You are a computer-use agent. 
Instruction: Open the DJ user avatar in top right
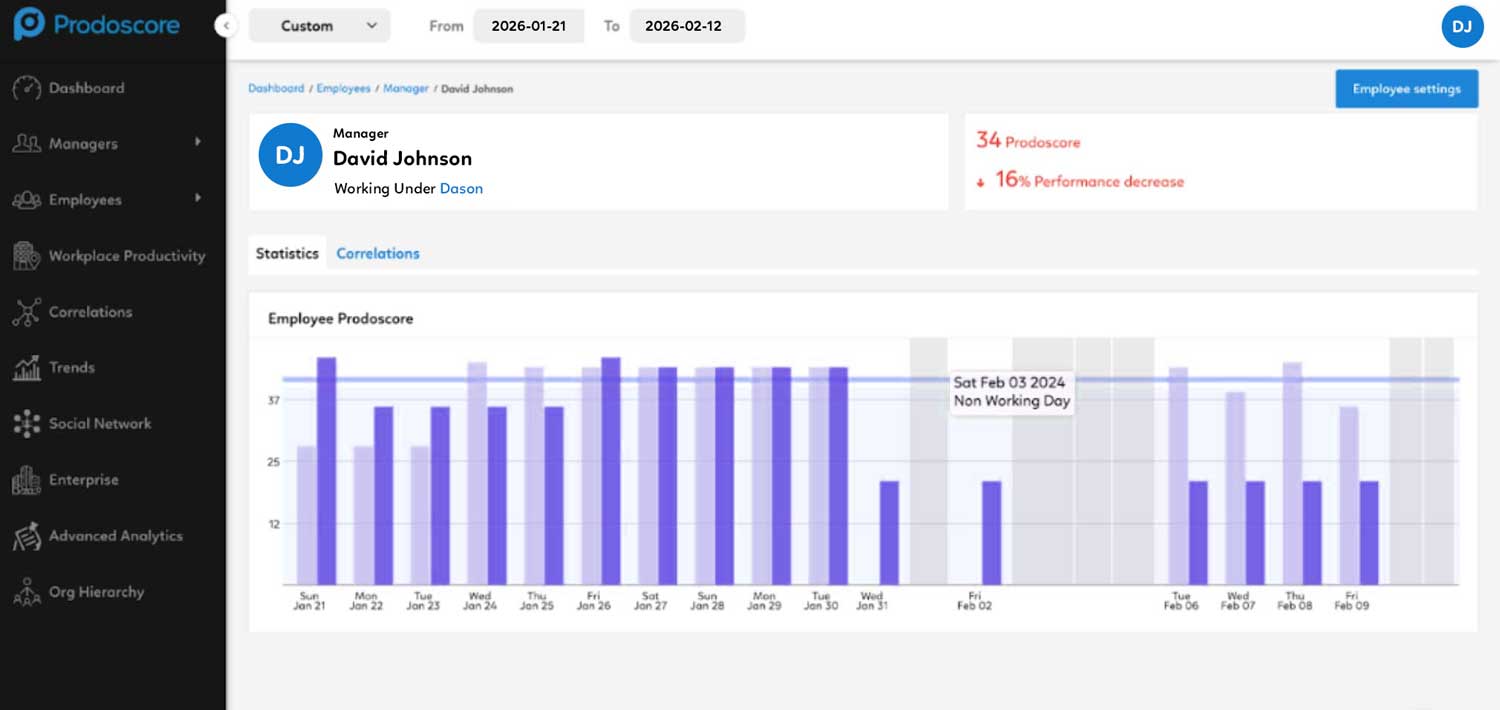(x=1461, y=26)
